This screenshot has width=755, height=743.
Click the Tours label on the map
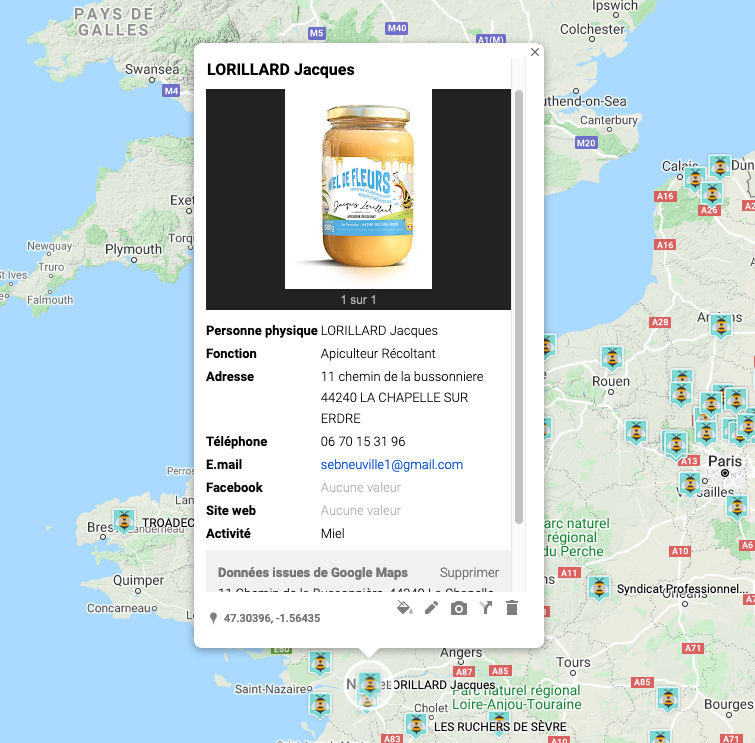tap(573, 662)
